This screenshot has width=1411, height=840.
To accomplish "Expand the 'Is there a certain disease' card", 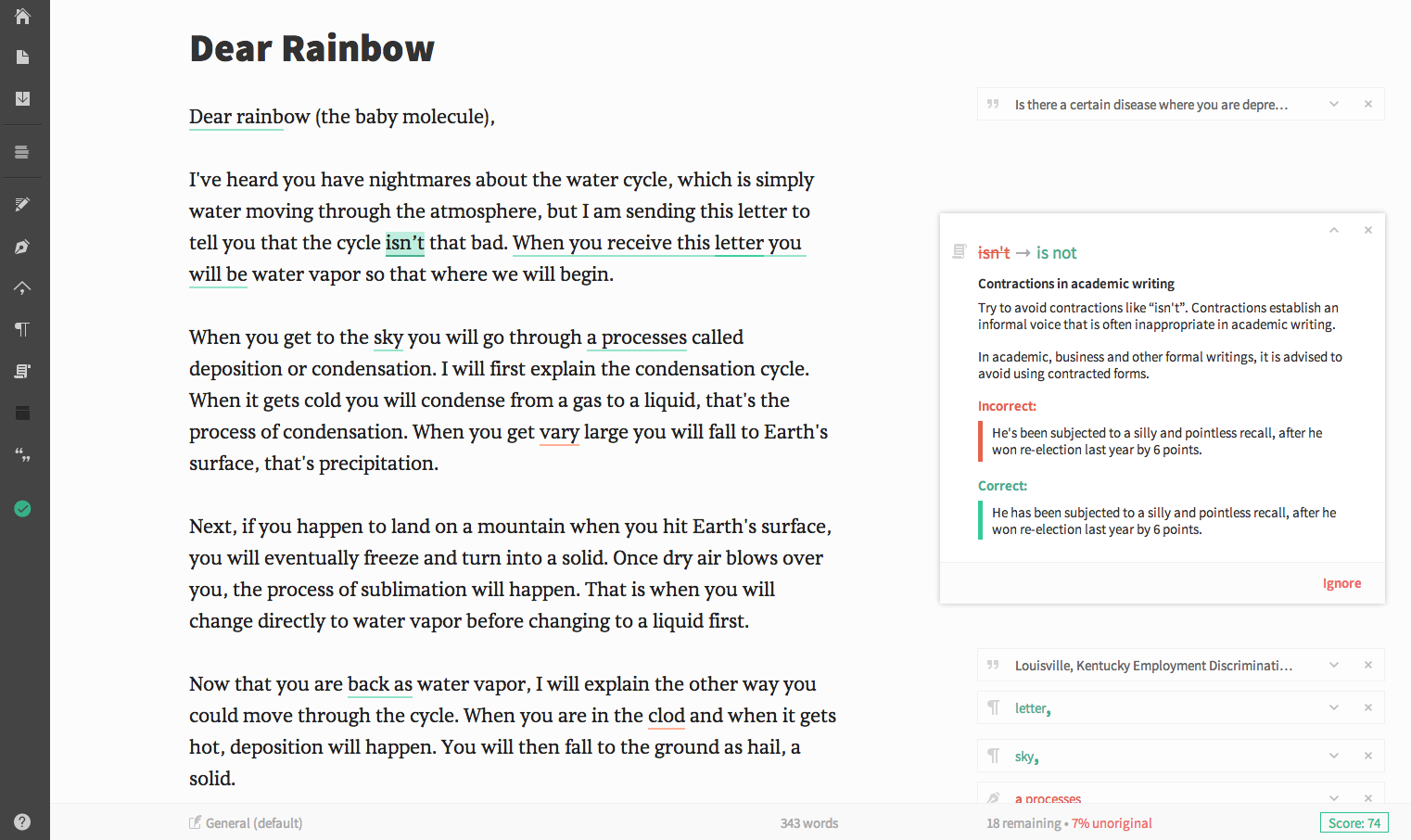I will [1333, 104].
